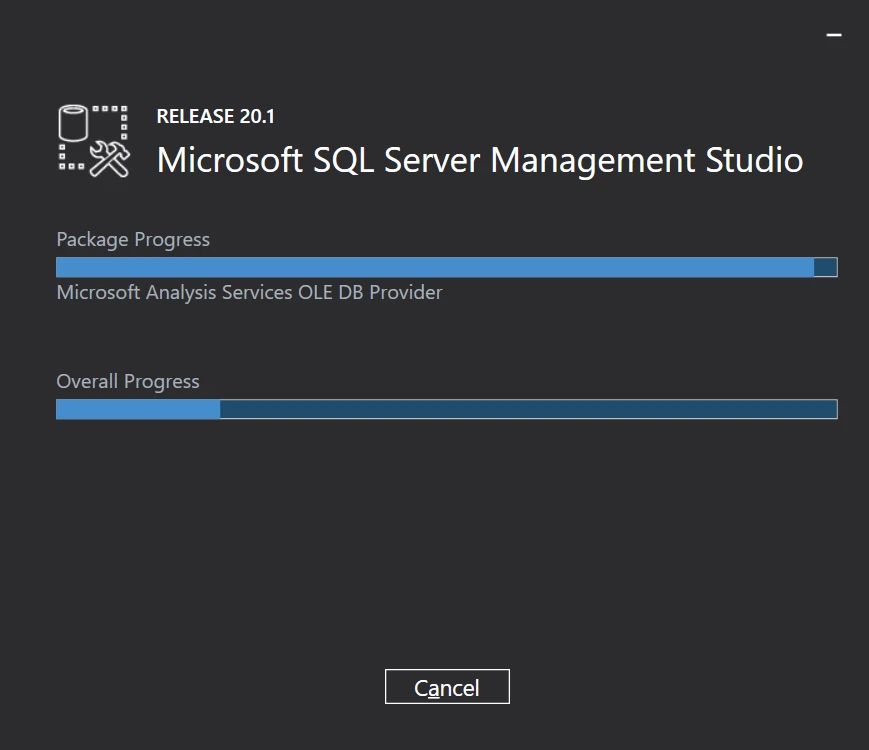Click the filled part of Overall Progress bar
869x750 pixels.
(138, 409)
